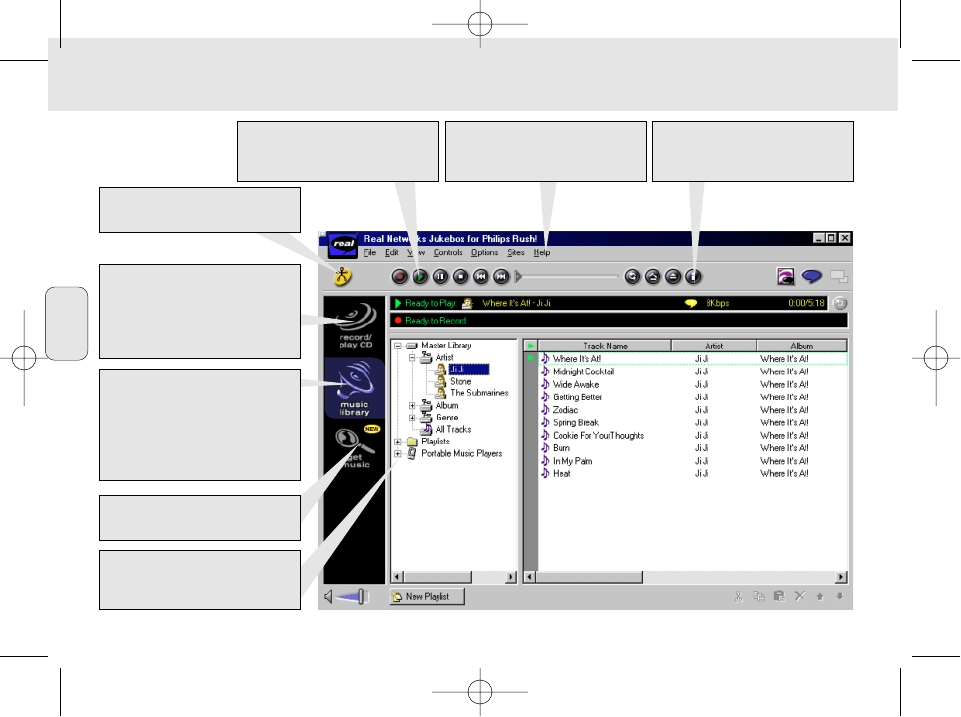Open the Controls menu
961x717 pixels.
448,252
